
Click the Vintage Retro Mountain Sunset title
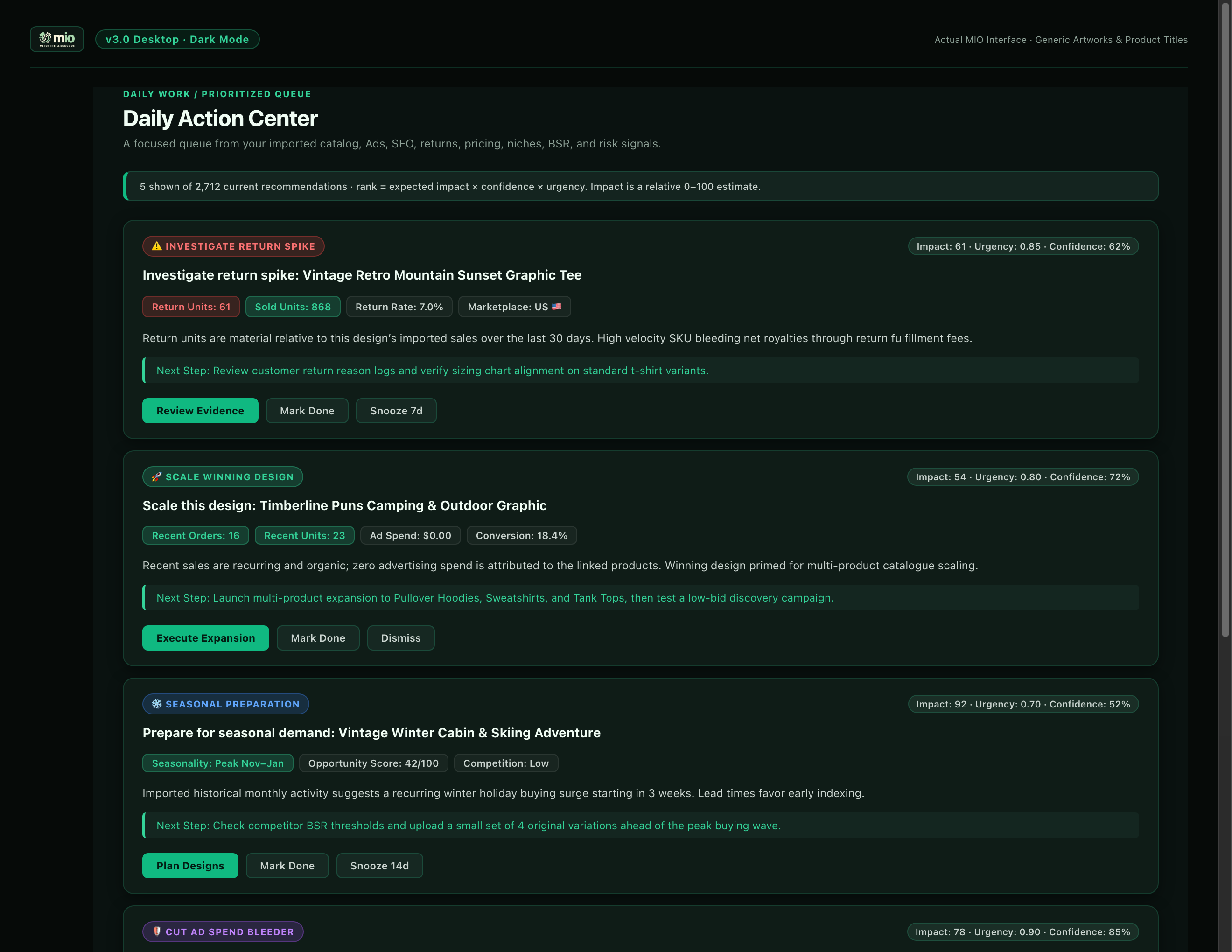[x=362, y=275]
